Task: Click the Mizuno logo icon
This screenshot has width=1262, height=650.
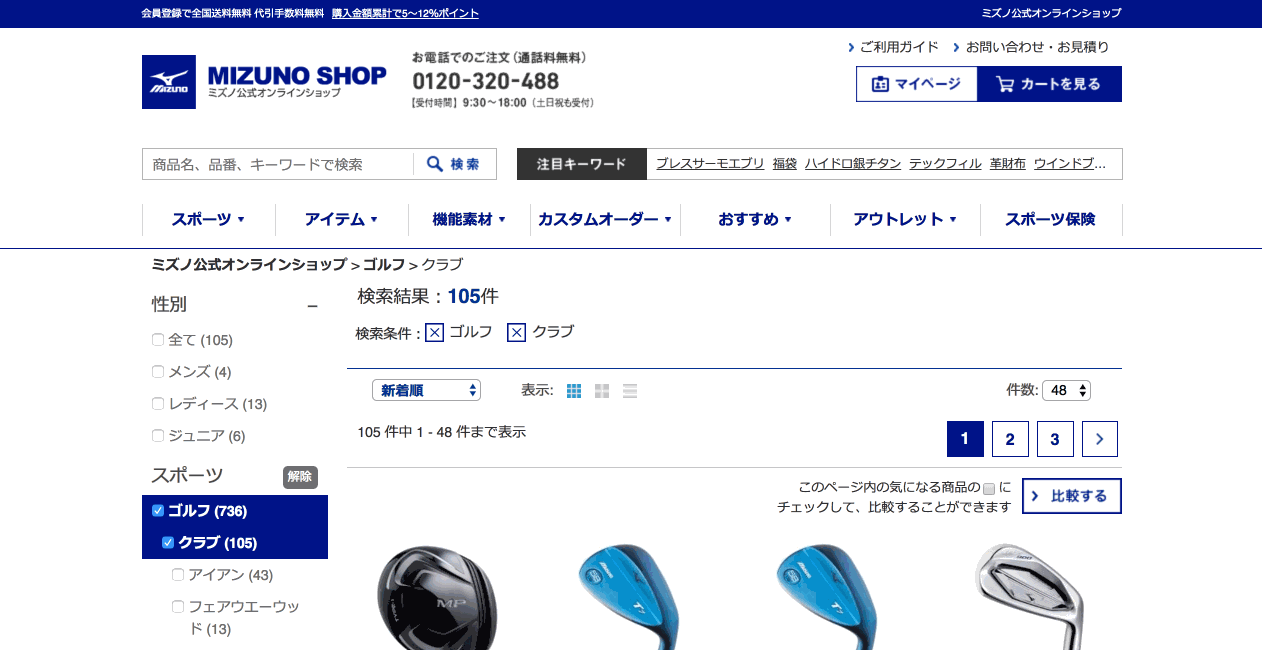Action: click(169, 82)
